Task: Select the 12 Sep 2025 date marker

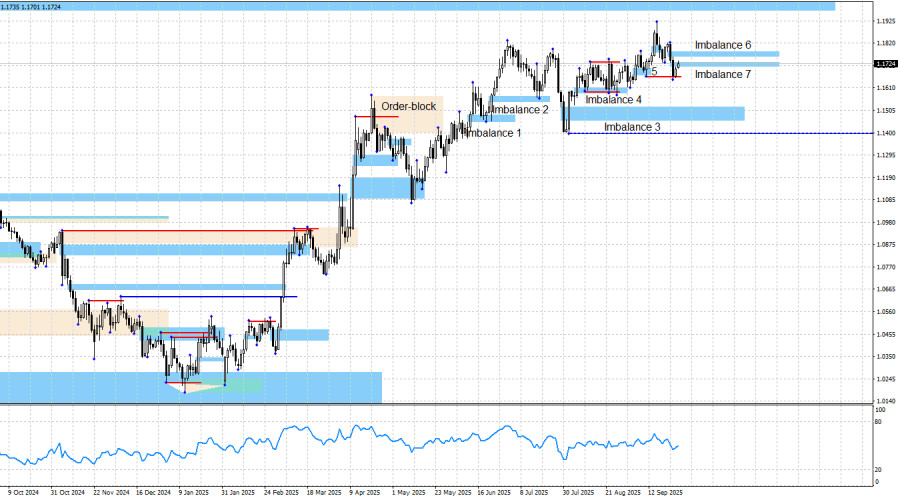Action: [x=665, y=493]
